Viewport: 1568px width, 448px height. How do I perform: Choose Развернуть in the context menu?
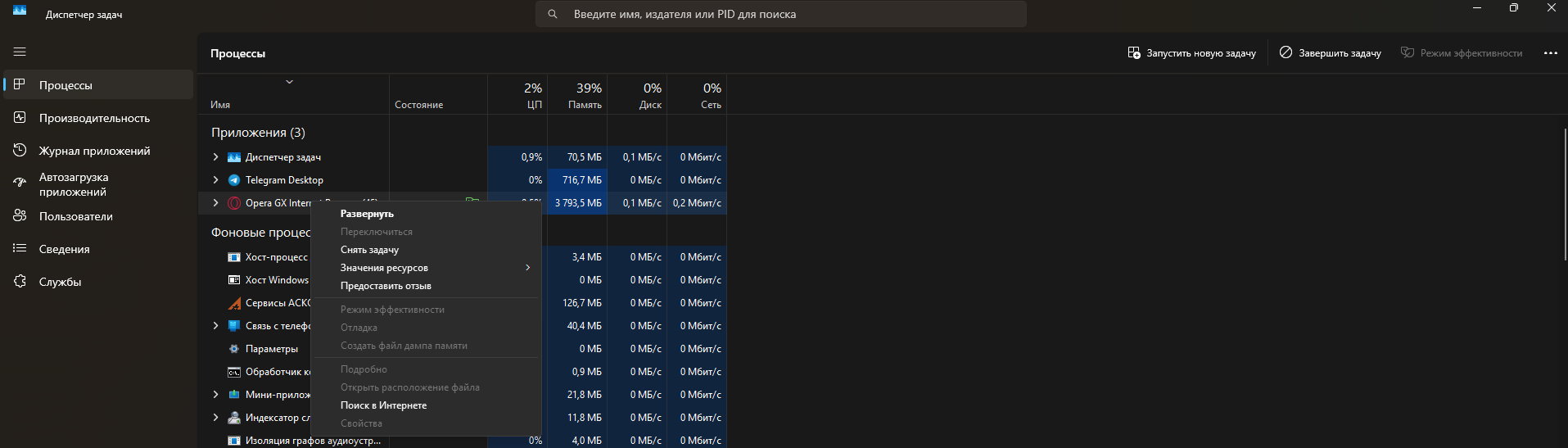click(x=427, y=214)
